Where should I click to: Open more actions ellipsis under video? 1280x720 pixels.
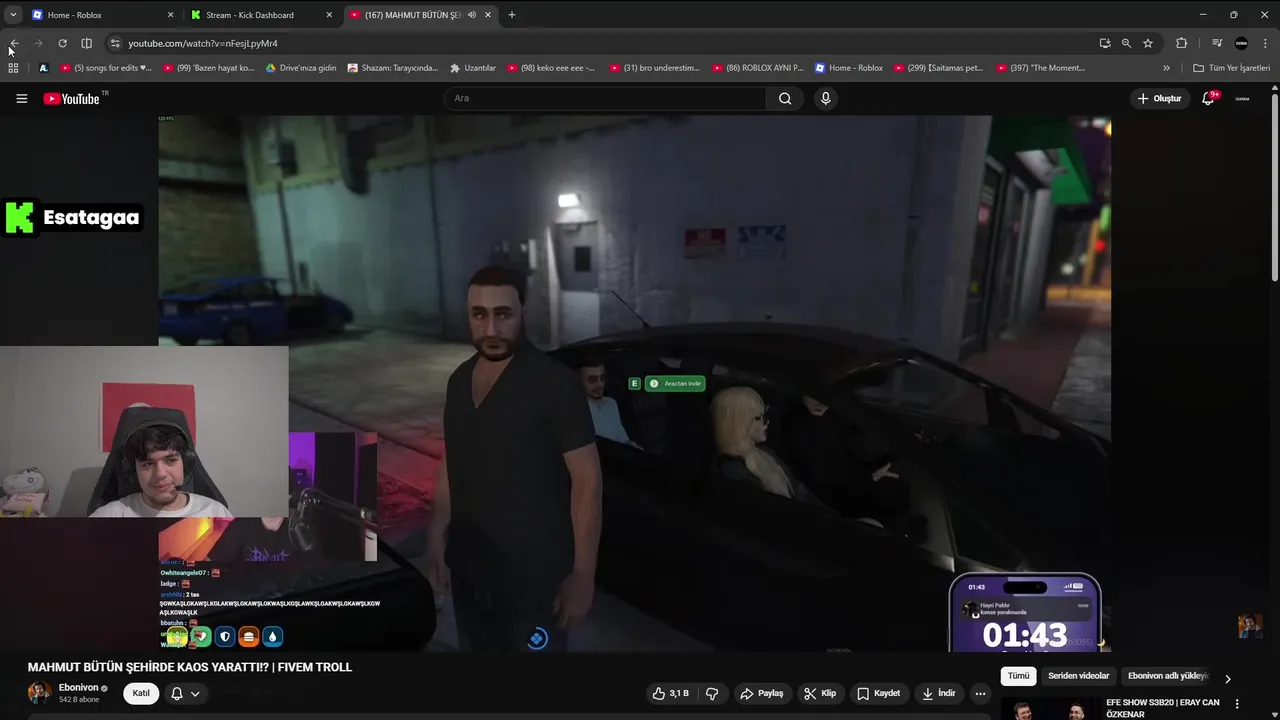pos(980,693)
